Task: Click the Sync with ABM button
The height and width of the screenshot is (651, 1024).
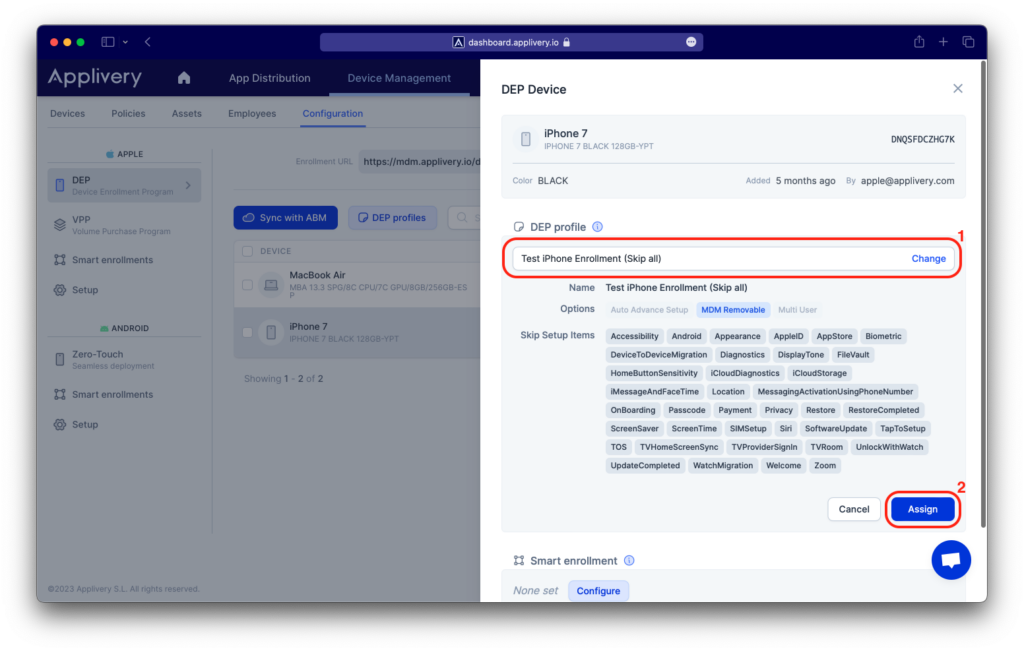Action: click(285, 217)
